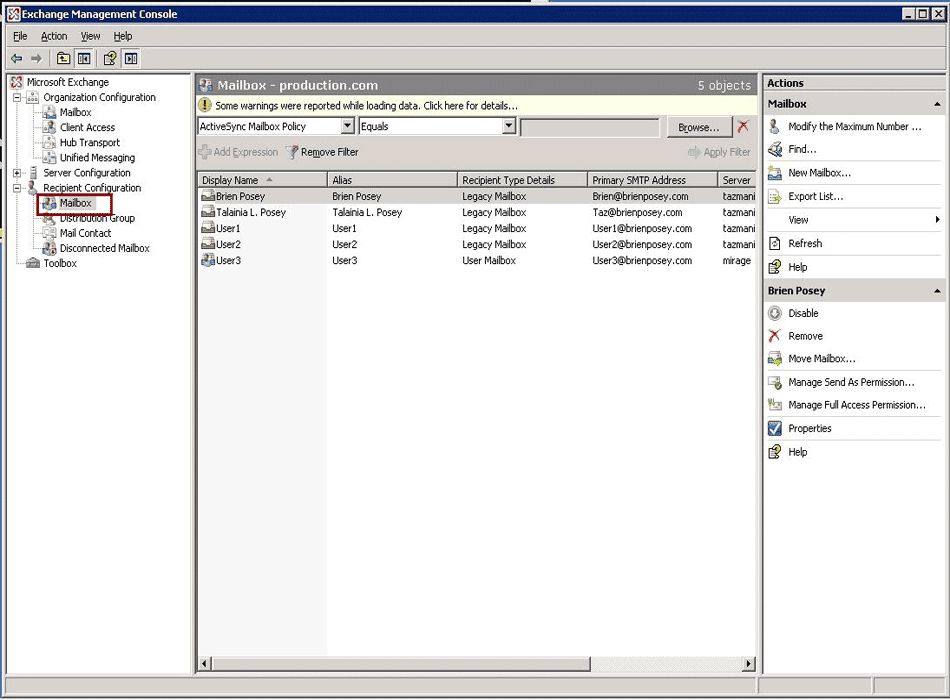Click the horizontal scrollbar thumb in the mailbox list
Viewport: 950px width, 700px height.
[400, 664]
